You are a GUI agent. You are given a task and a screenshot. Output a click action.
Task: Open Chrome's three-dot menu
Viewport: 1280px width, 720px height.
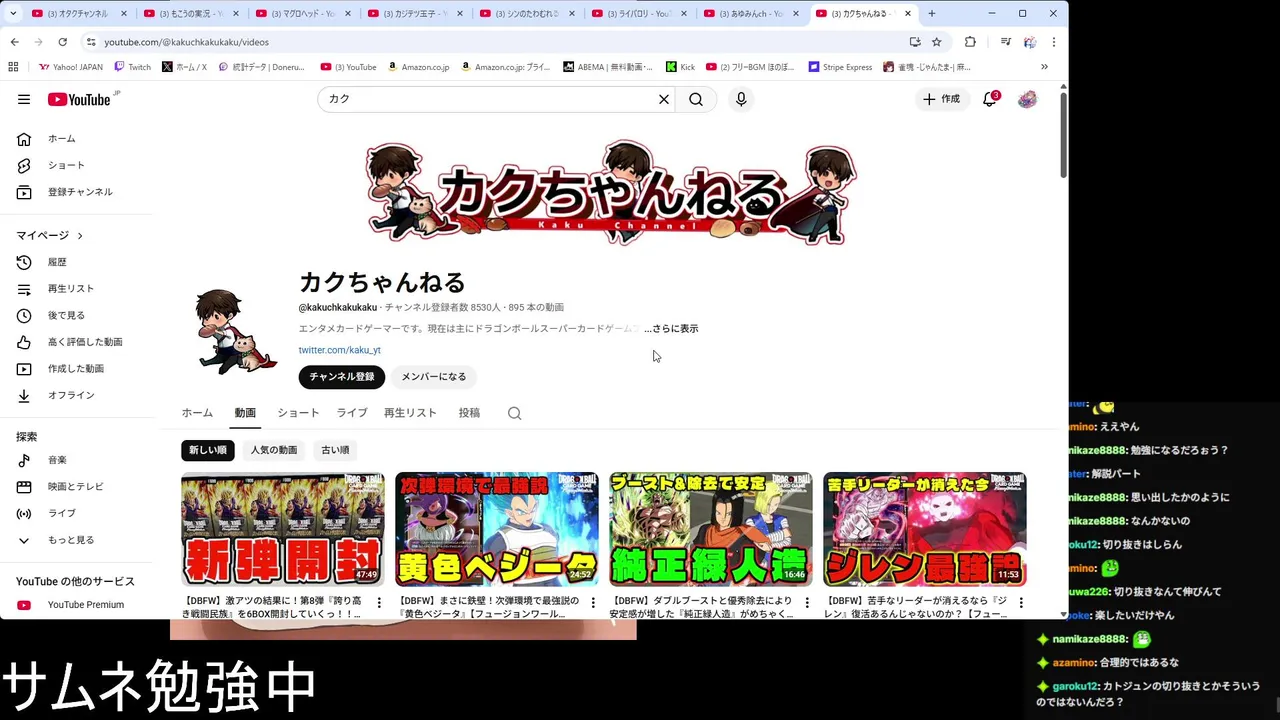pyautogui.click(x=1053, y=42)
